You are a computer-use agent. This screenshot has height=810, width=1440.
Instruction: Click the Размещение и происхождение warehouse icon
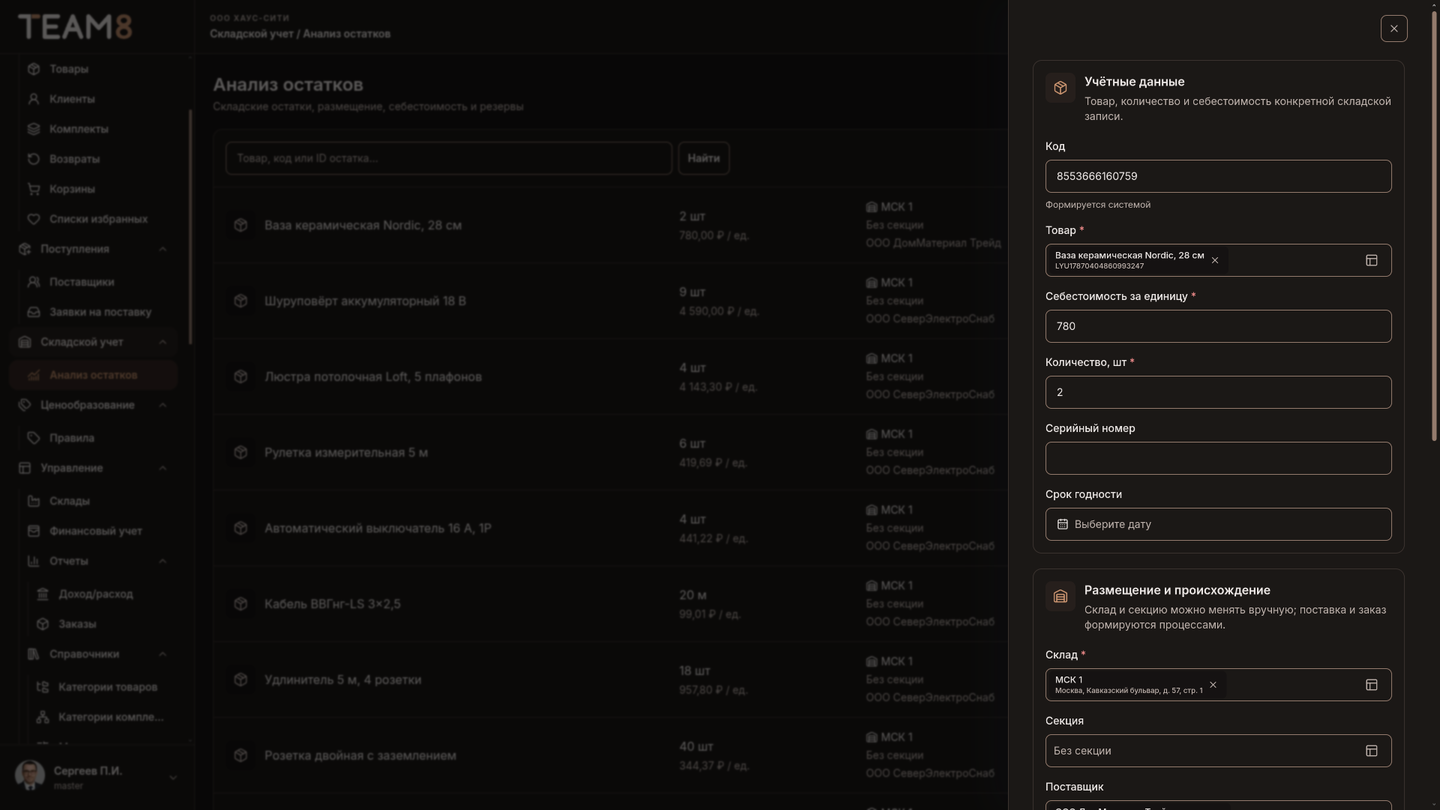1060,597
